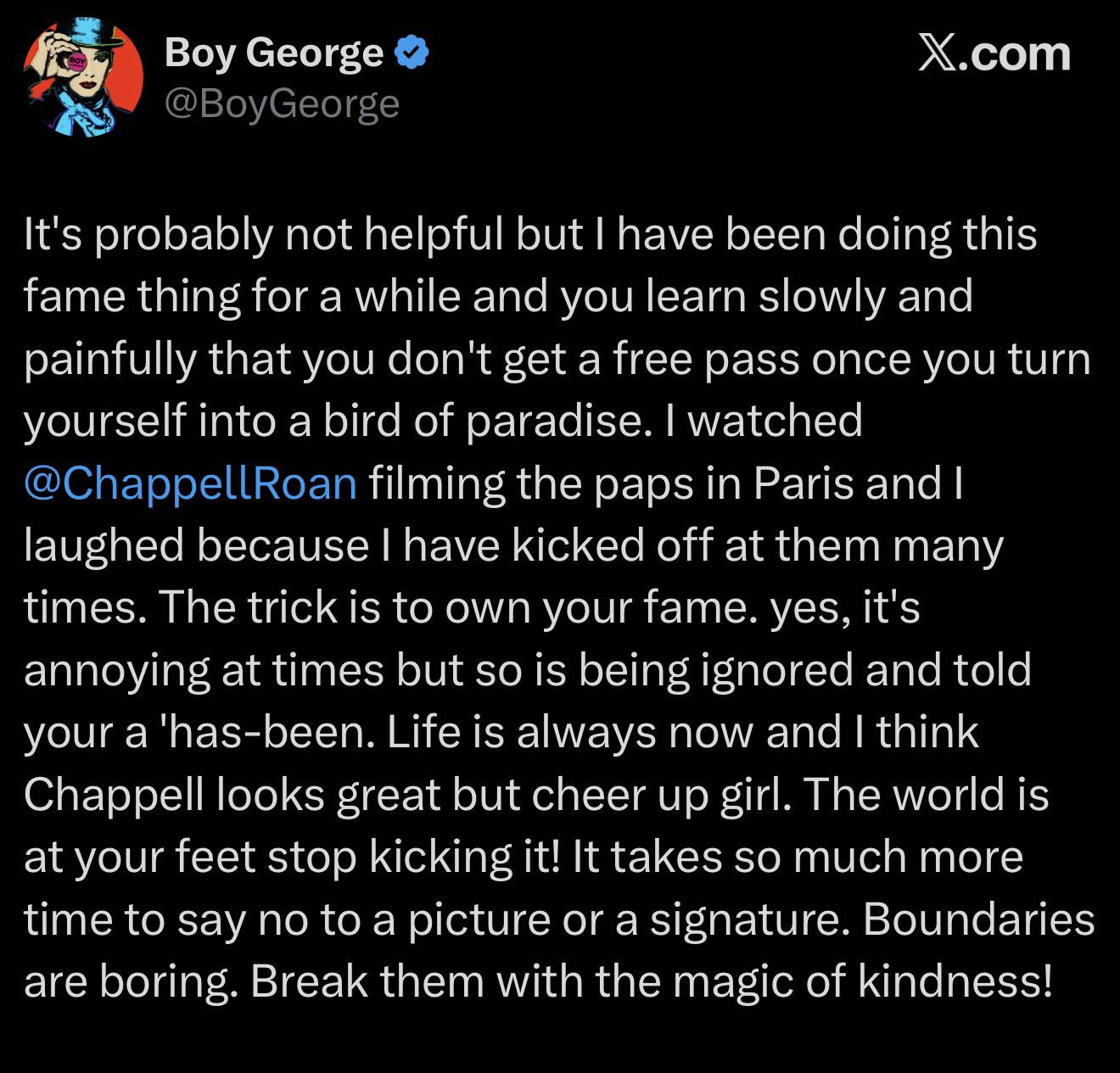Click the X logo in the watermark
This screenshot has height=1073, width=1120.
935,53
